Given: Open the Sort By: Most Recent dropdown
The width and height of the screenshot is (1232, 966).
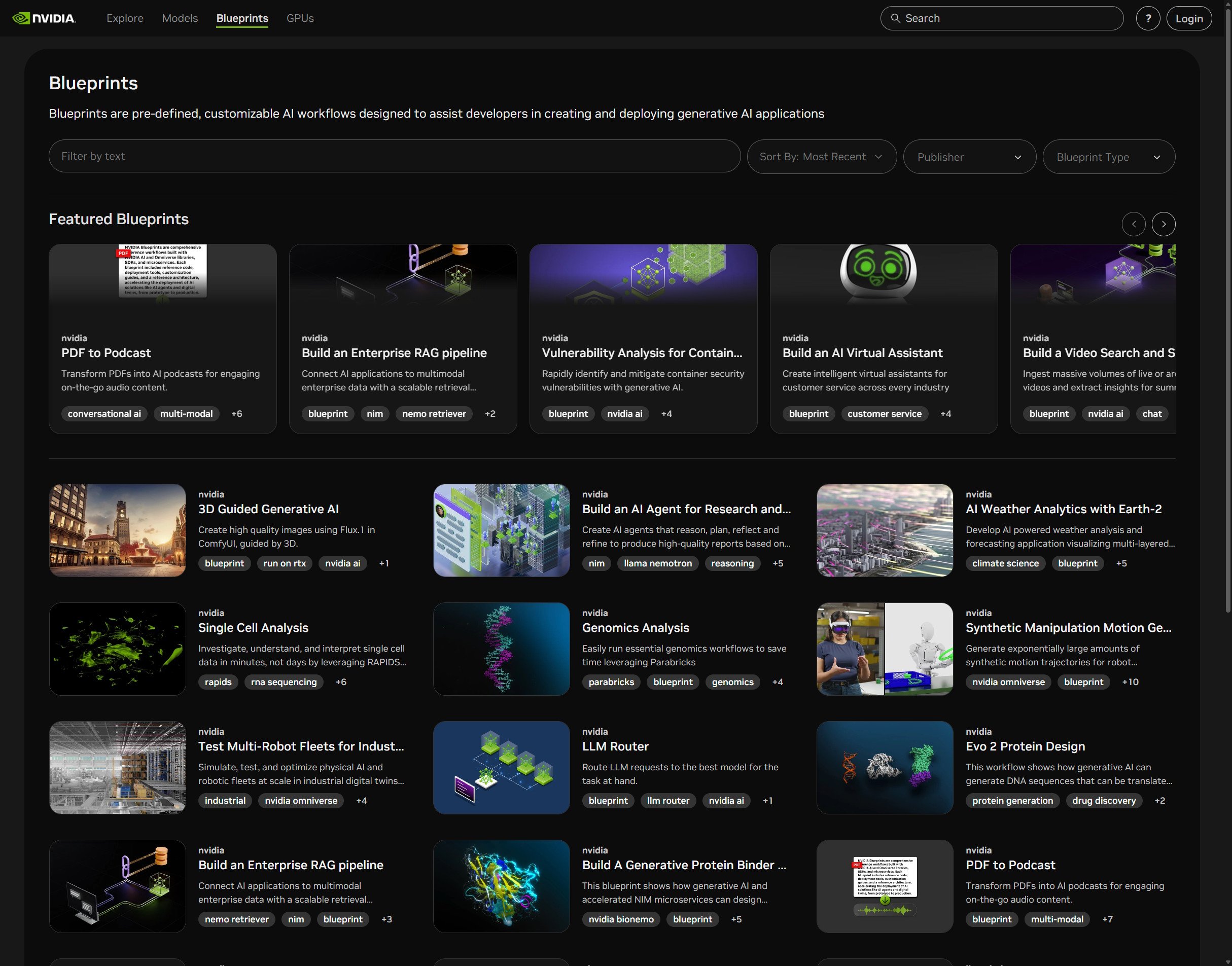Looking at the screenshot, I should [821, 157].
